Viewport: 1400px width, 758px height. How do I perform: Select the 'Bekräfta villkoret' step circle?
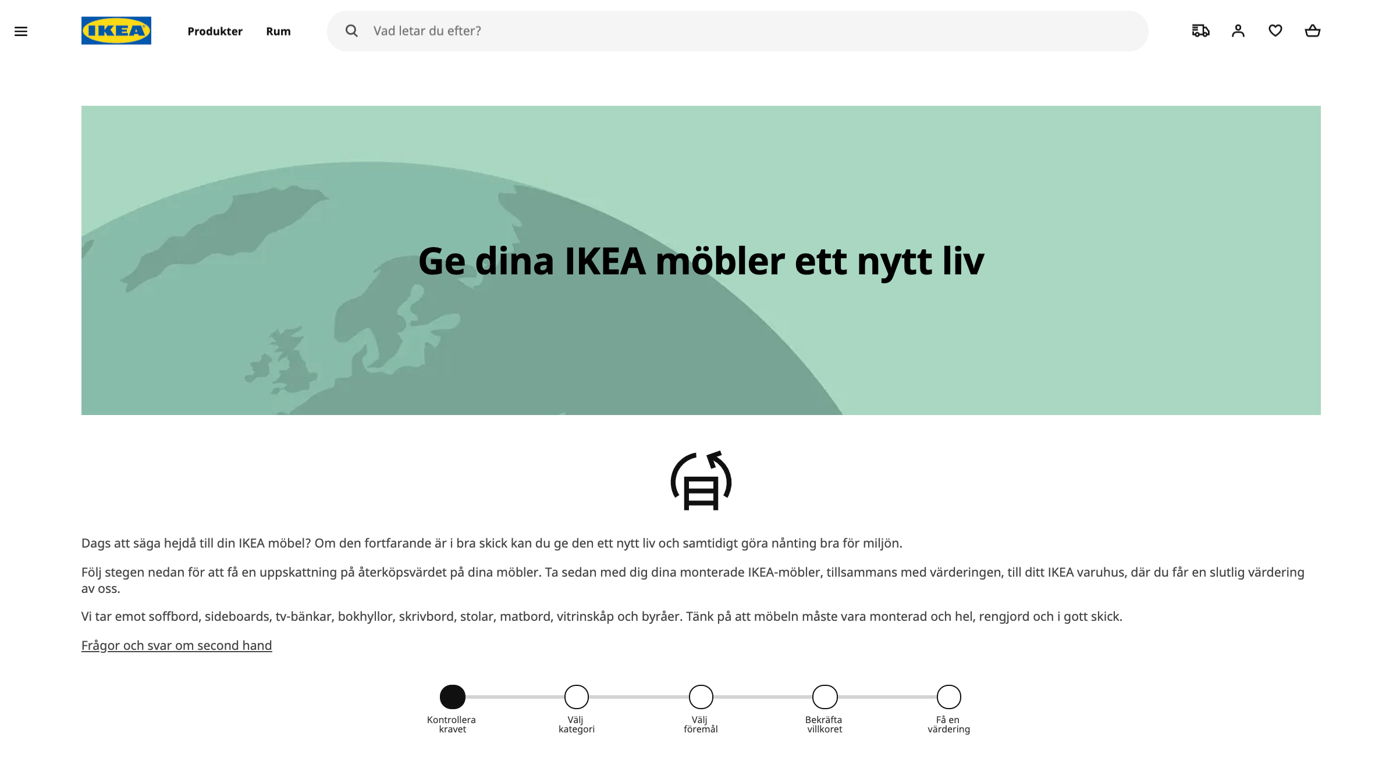(x=825, y=696)
